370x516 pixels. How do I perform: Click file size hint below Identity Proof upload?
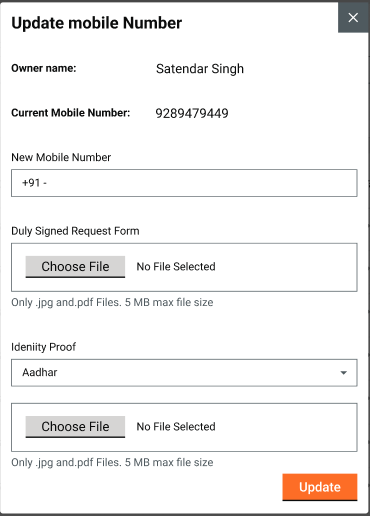click(112, 463)
